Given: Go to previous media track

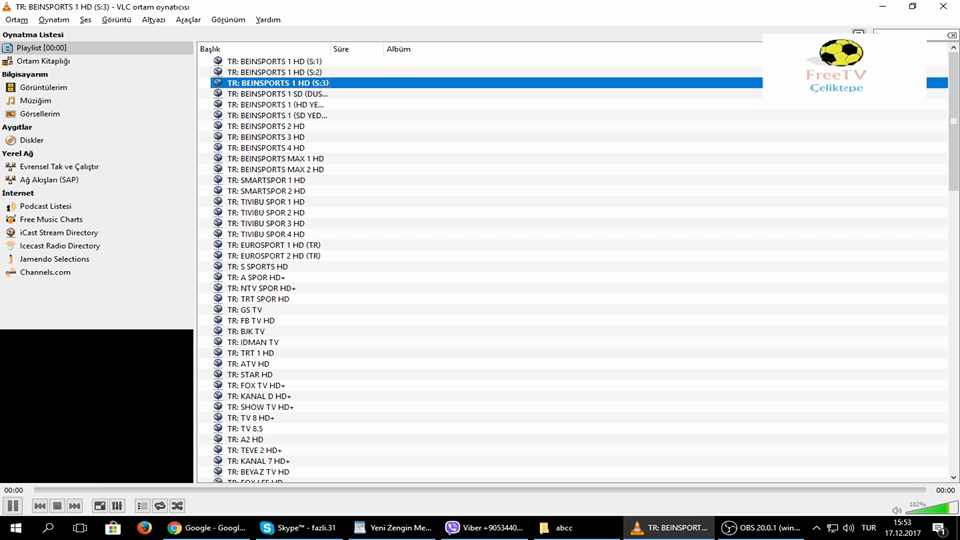Looking at the screenshot, I should [x=40, y=506].
